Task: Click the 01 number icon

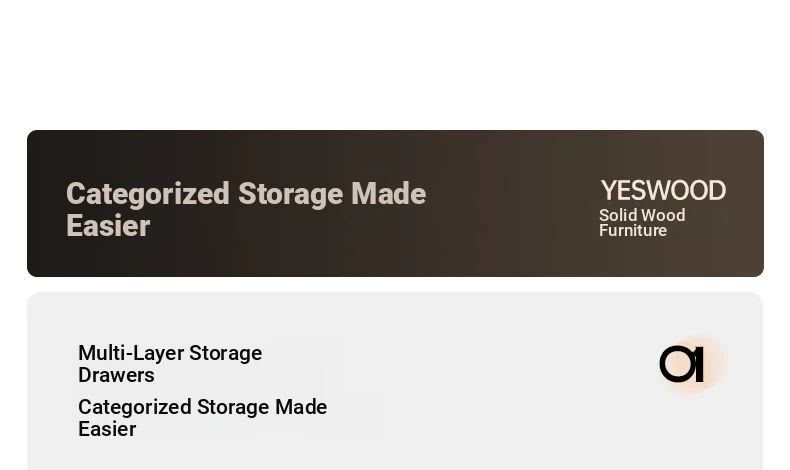Action: click(x=681, y=364)
